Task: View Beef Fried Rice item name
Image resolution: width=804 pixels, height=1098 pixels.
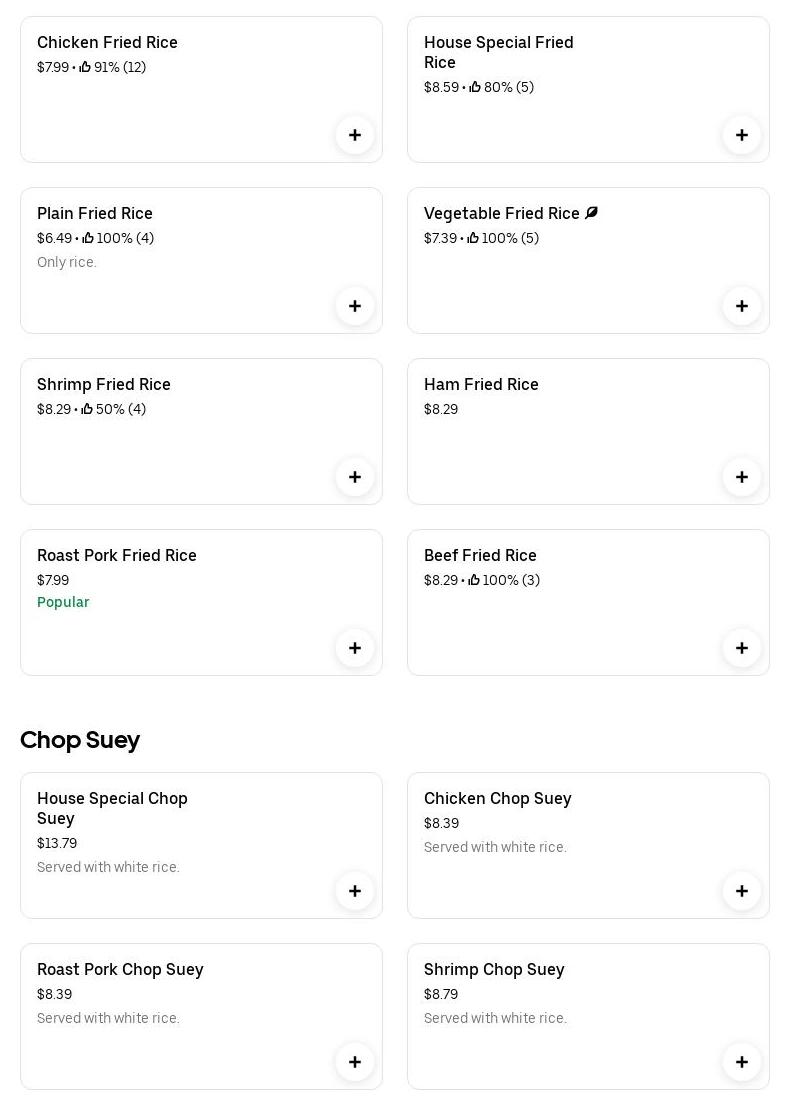Action: click(x=480, y=556)
